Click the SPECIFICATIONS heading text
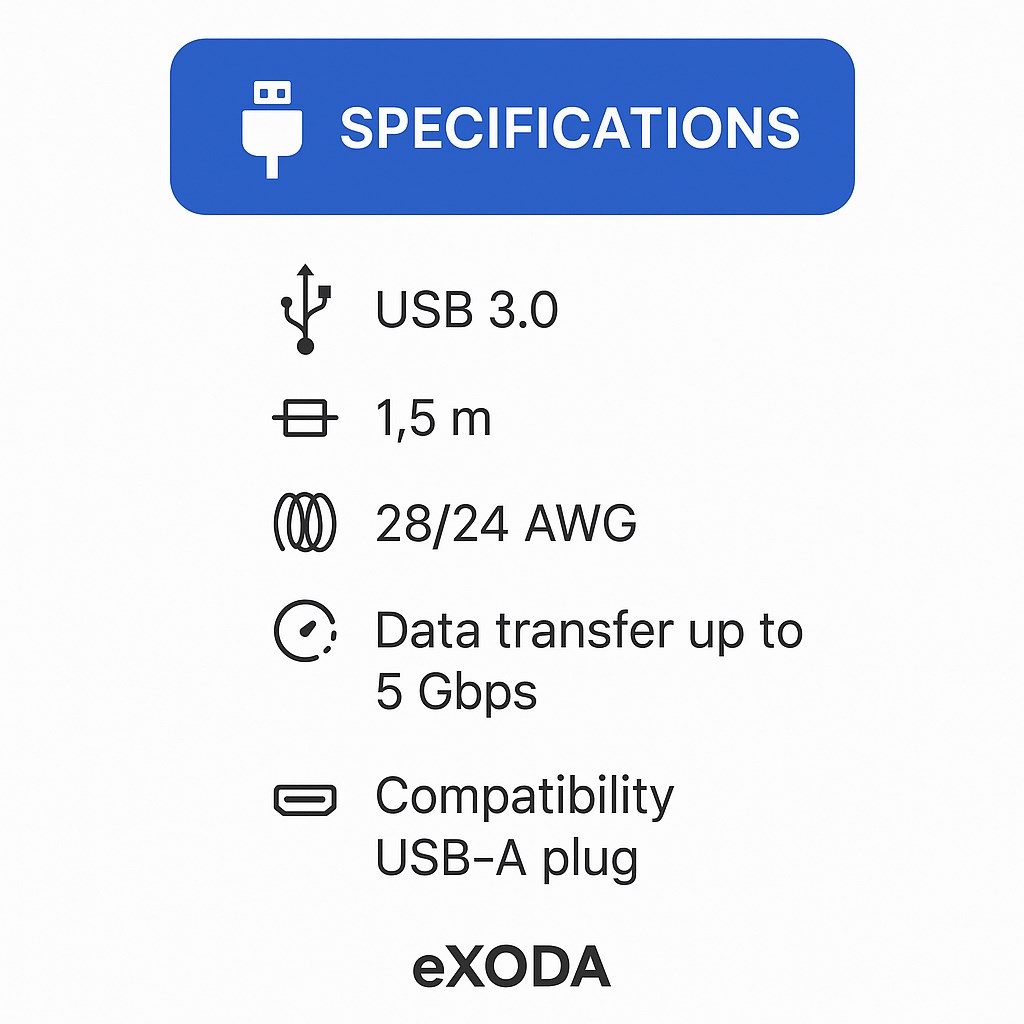 pyautogui.click(x=569, y=127)
